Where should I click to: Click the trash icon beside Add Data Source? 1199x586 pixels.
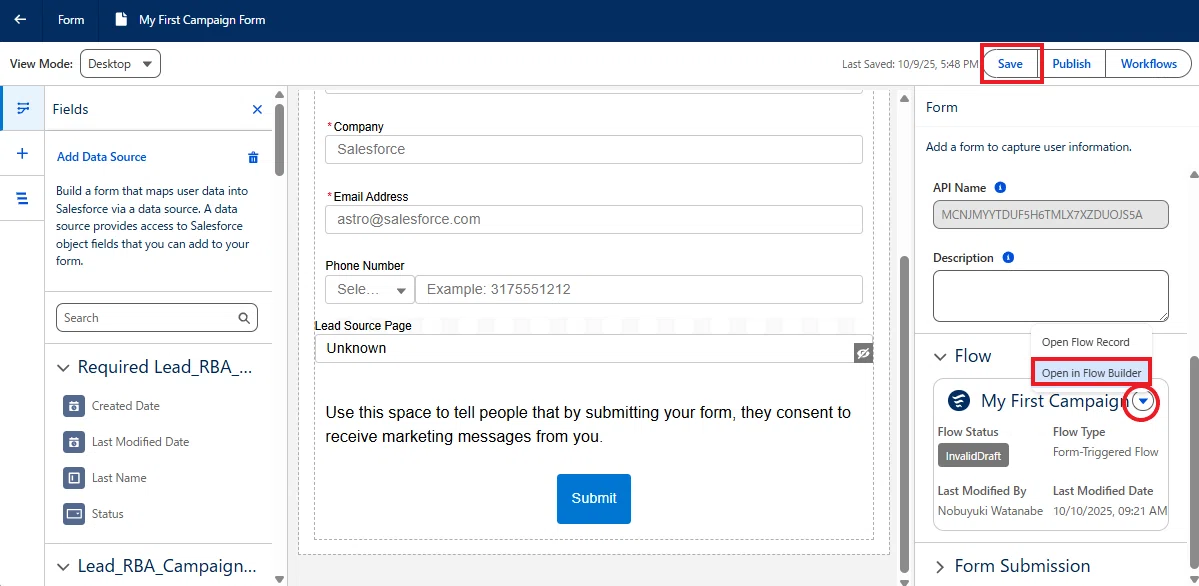(x=253, y=158)
